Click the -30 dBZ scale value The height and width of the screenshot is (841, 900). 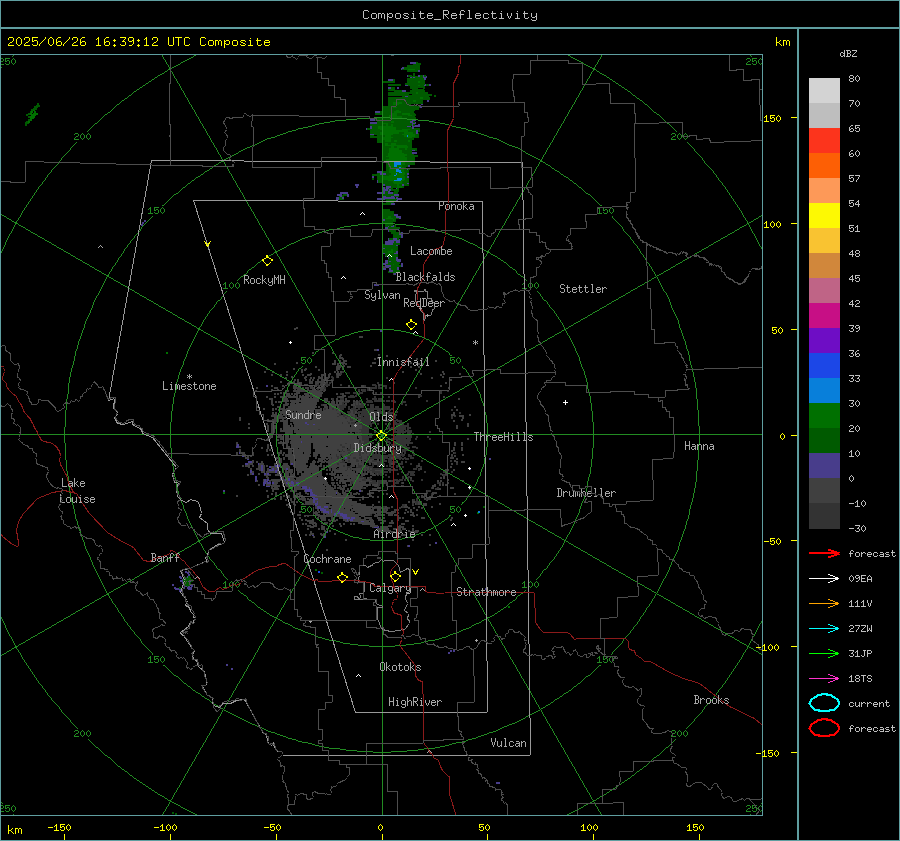857,528
